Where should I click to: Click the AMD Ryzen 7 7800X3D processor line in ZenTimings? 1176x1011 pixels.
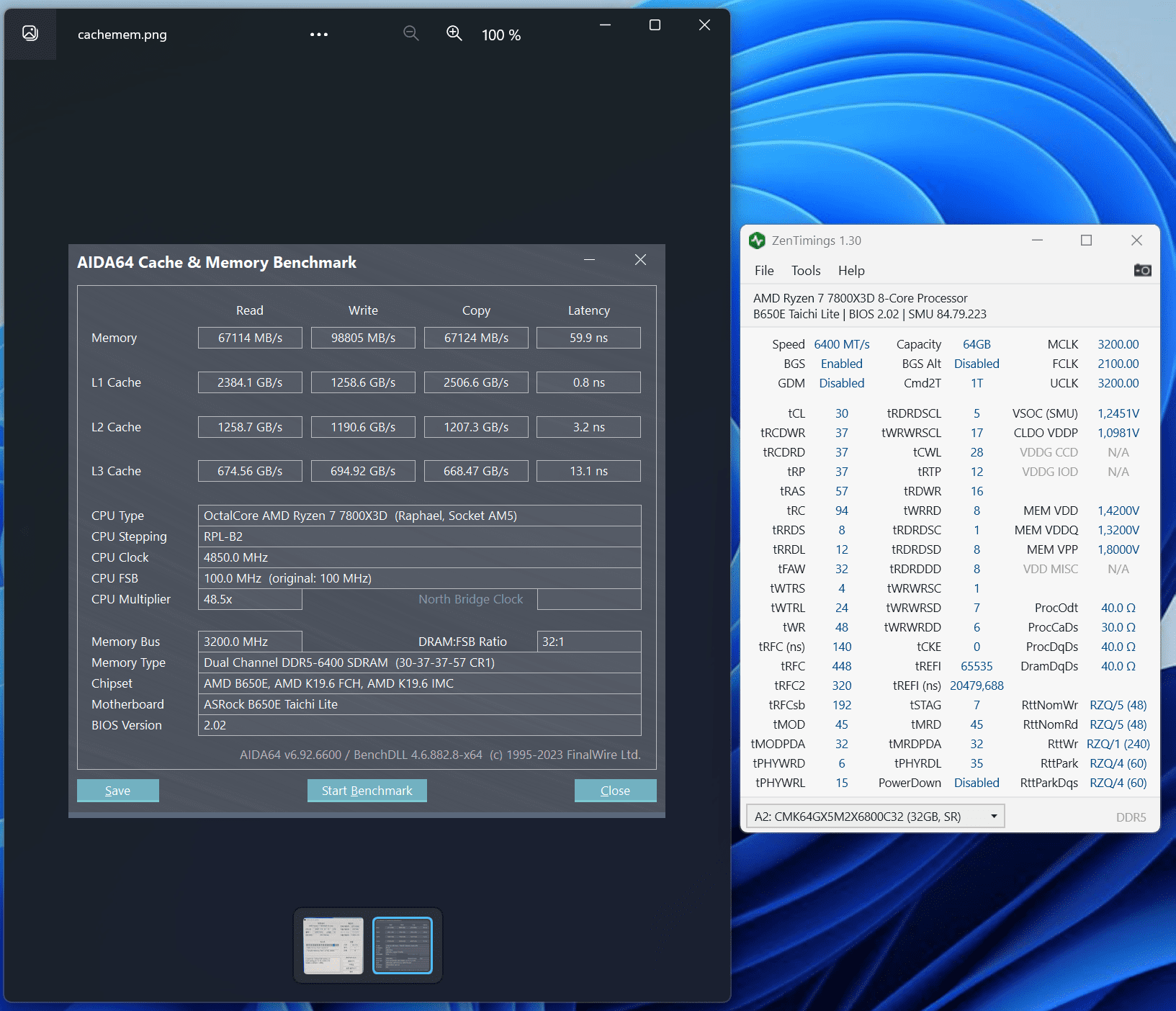coord(861,298)
